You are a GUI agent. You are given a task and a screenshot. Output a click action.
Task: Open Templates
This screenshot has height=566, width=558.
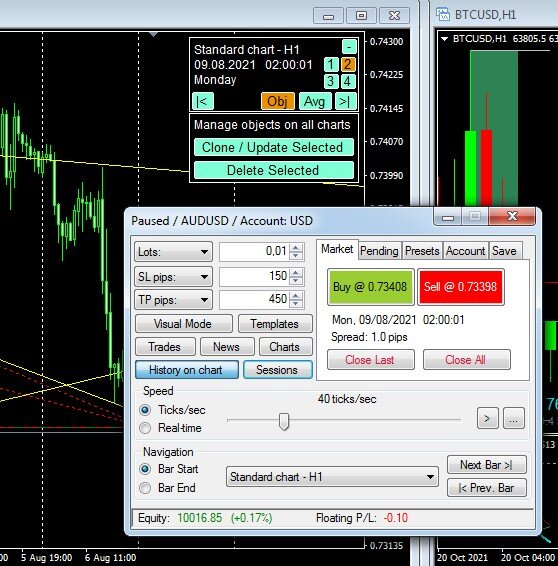pyautogui.click(x=275, y=324)
